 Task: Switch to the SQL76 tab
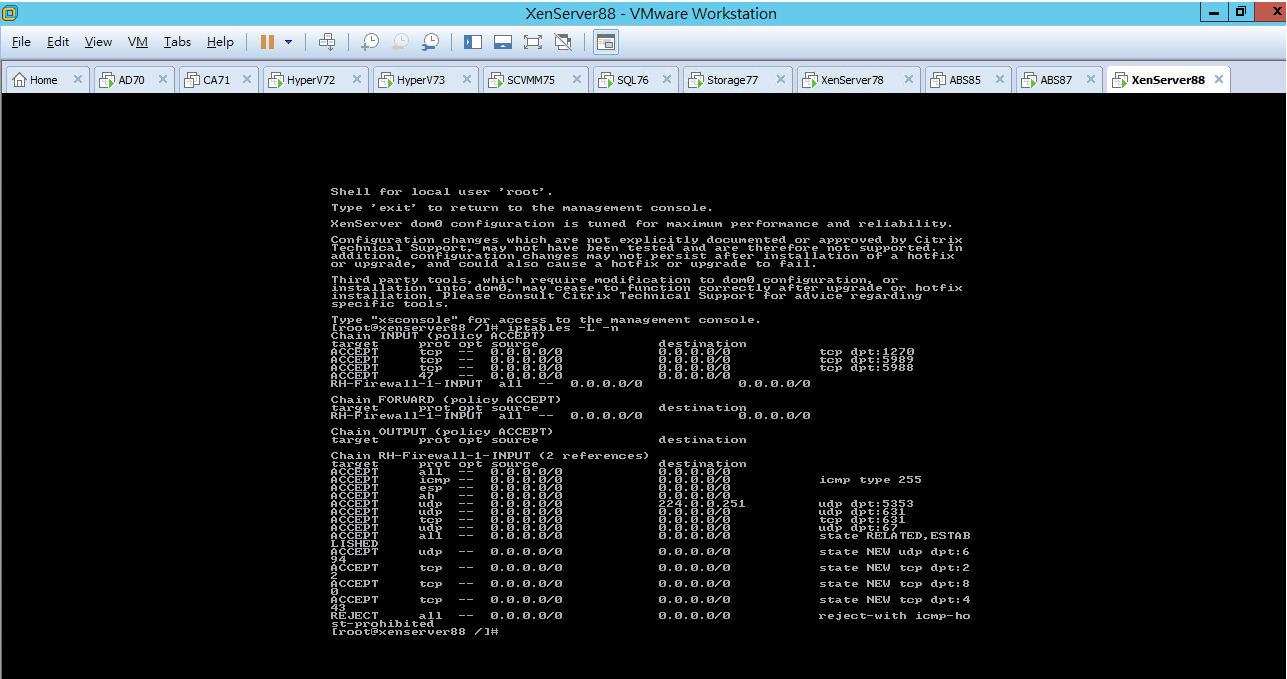pyautogui.click(x=633, y=80)
